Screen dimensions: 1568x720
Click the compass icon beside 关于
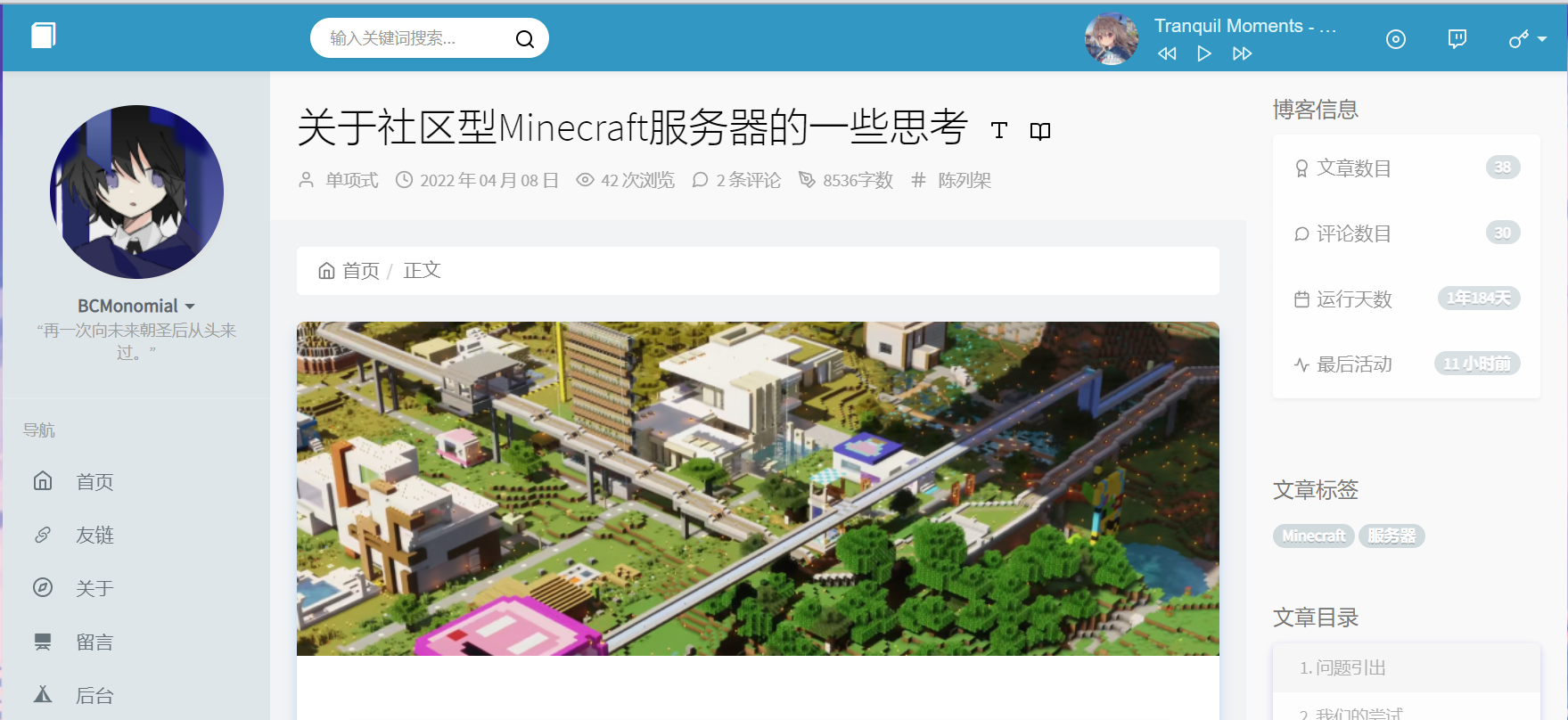coord(43,587)
